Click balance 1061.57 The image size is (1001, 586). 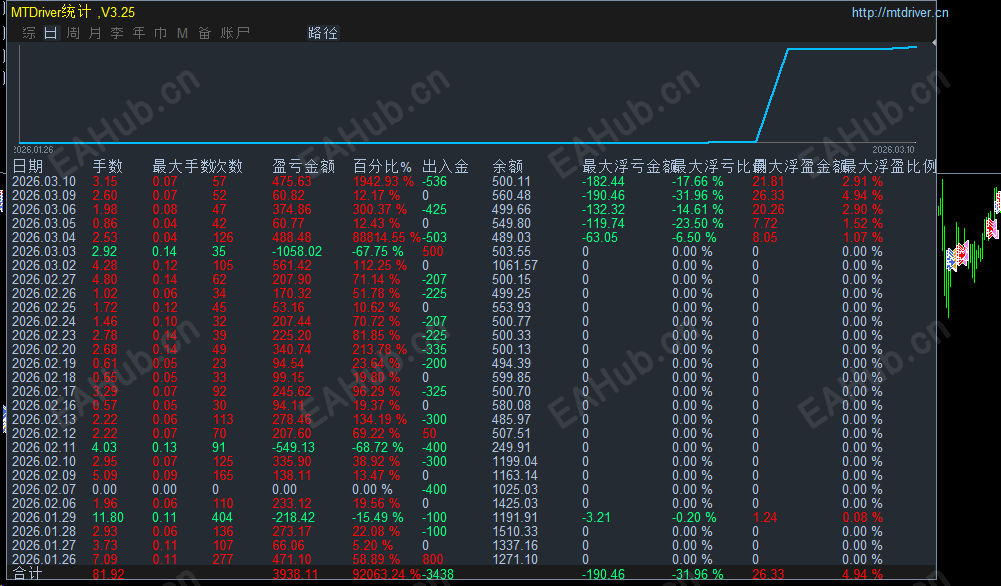pyautogui.click(x=515, y=266)
